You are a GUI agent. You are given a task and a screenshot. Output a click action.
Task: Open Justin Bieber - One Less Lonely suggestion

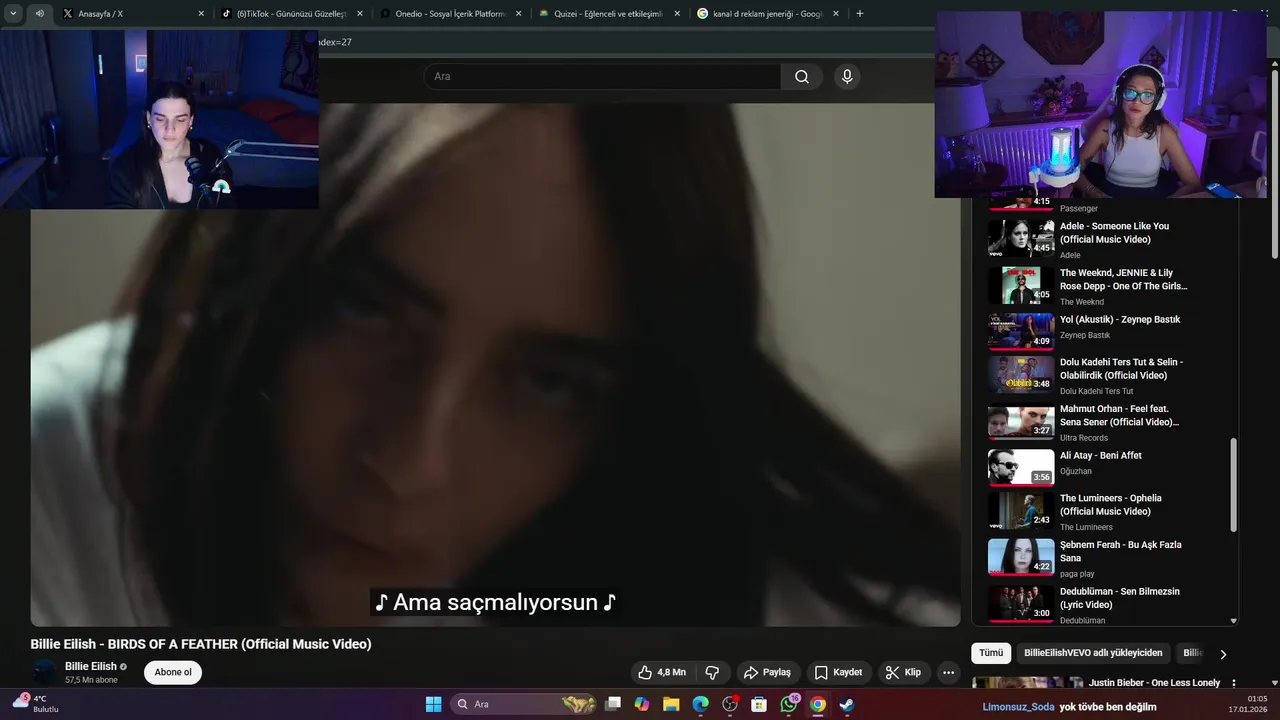point(1154,682)
